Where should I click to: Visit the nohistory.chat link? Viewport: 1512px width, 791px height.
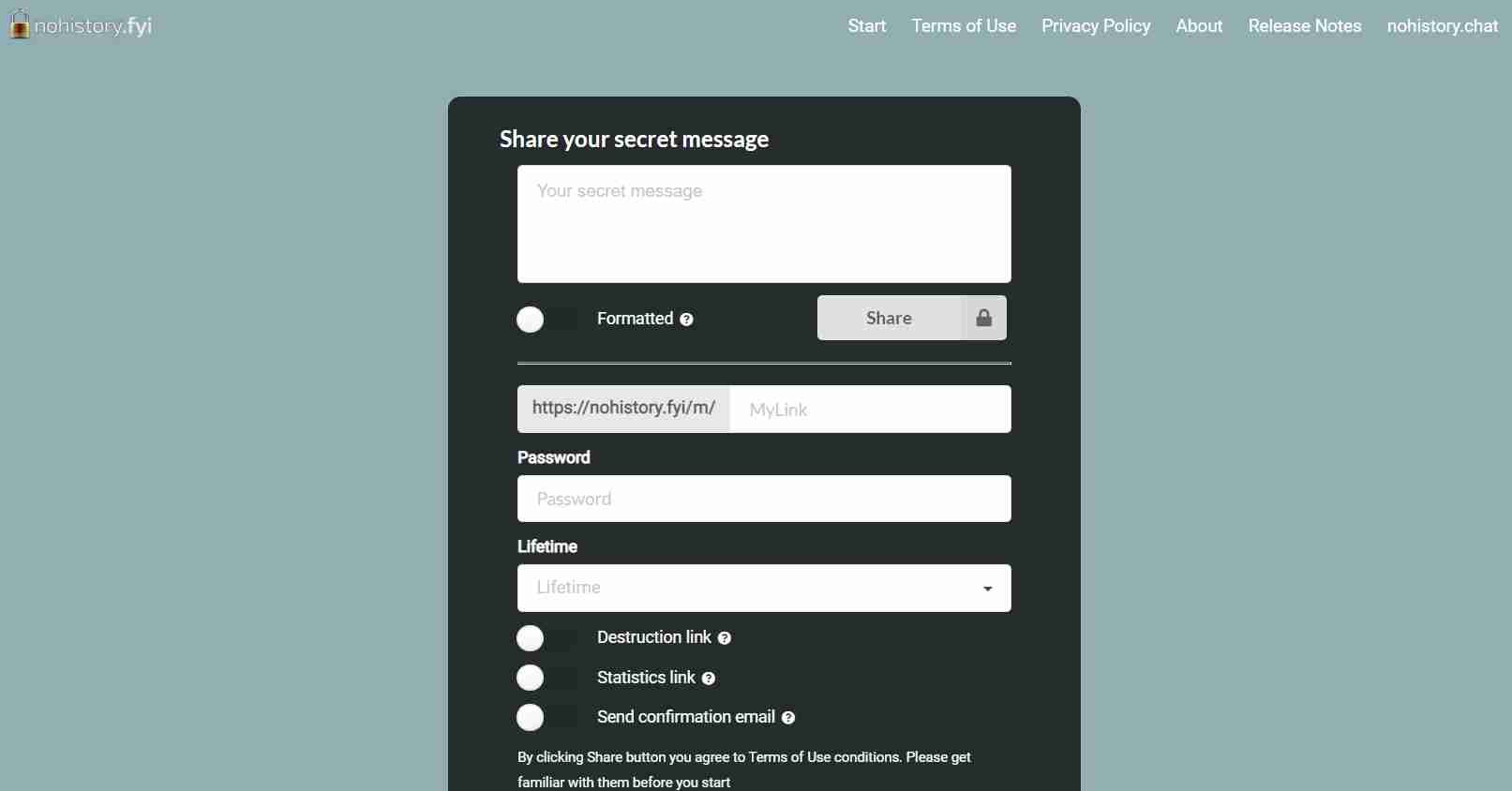pos(1443,26)
